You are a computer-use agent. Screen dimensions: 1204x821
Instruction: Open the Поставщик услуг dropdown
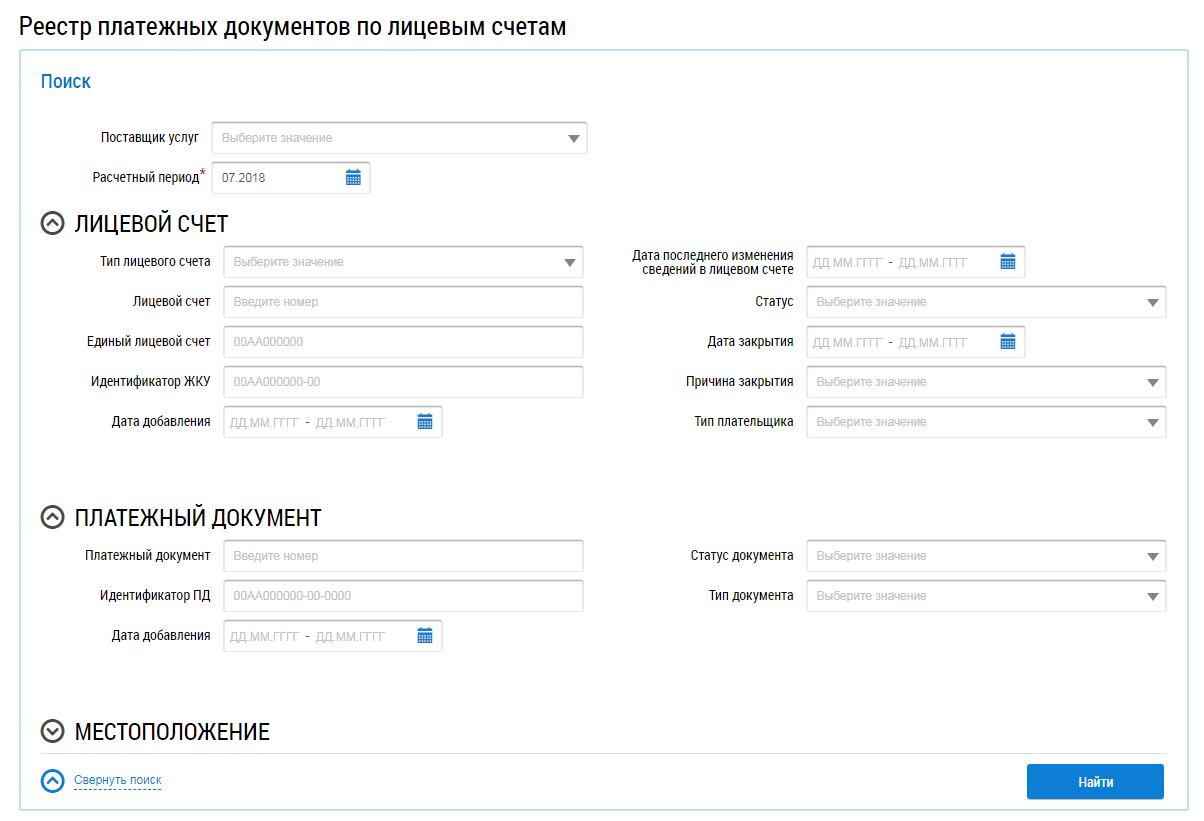click(x=400, y=138)
